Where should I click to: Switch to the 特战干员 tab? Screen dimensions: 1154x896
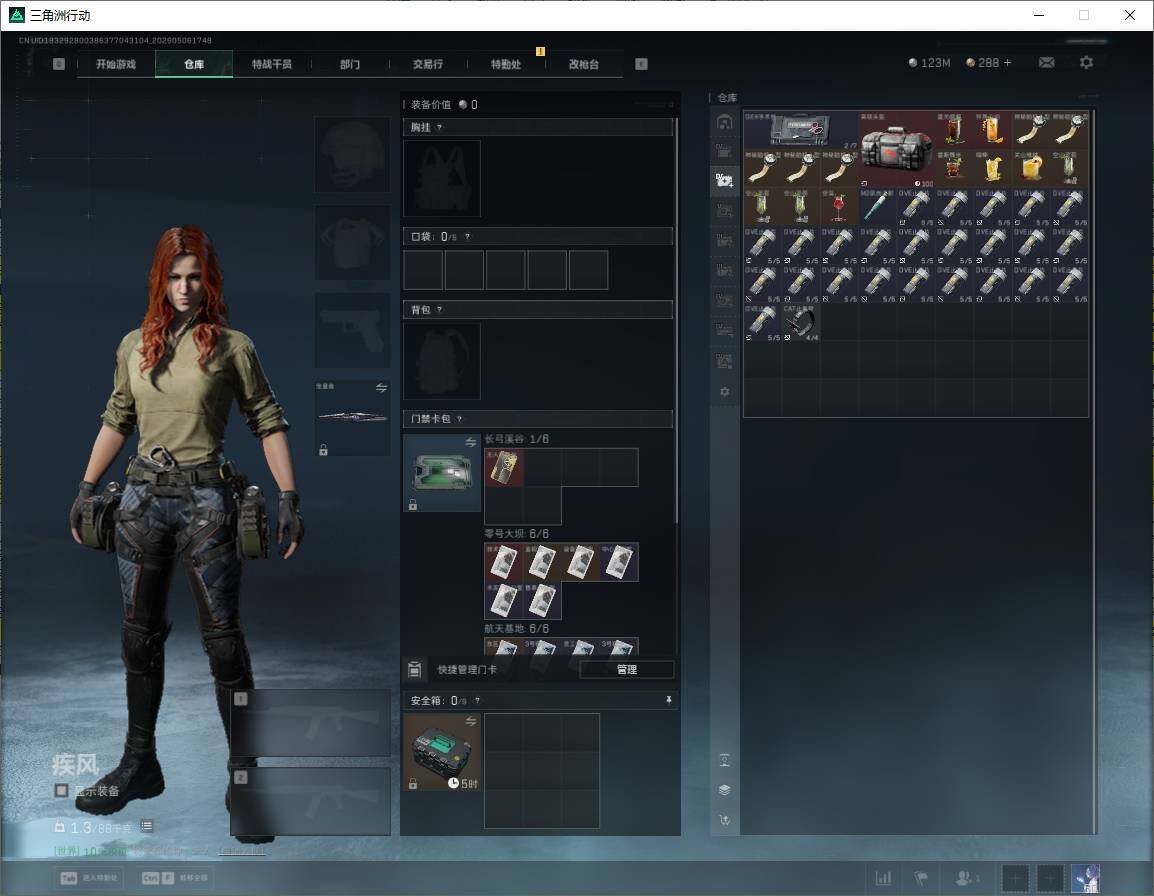pyautogui.click(x=272, y=64)
